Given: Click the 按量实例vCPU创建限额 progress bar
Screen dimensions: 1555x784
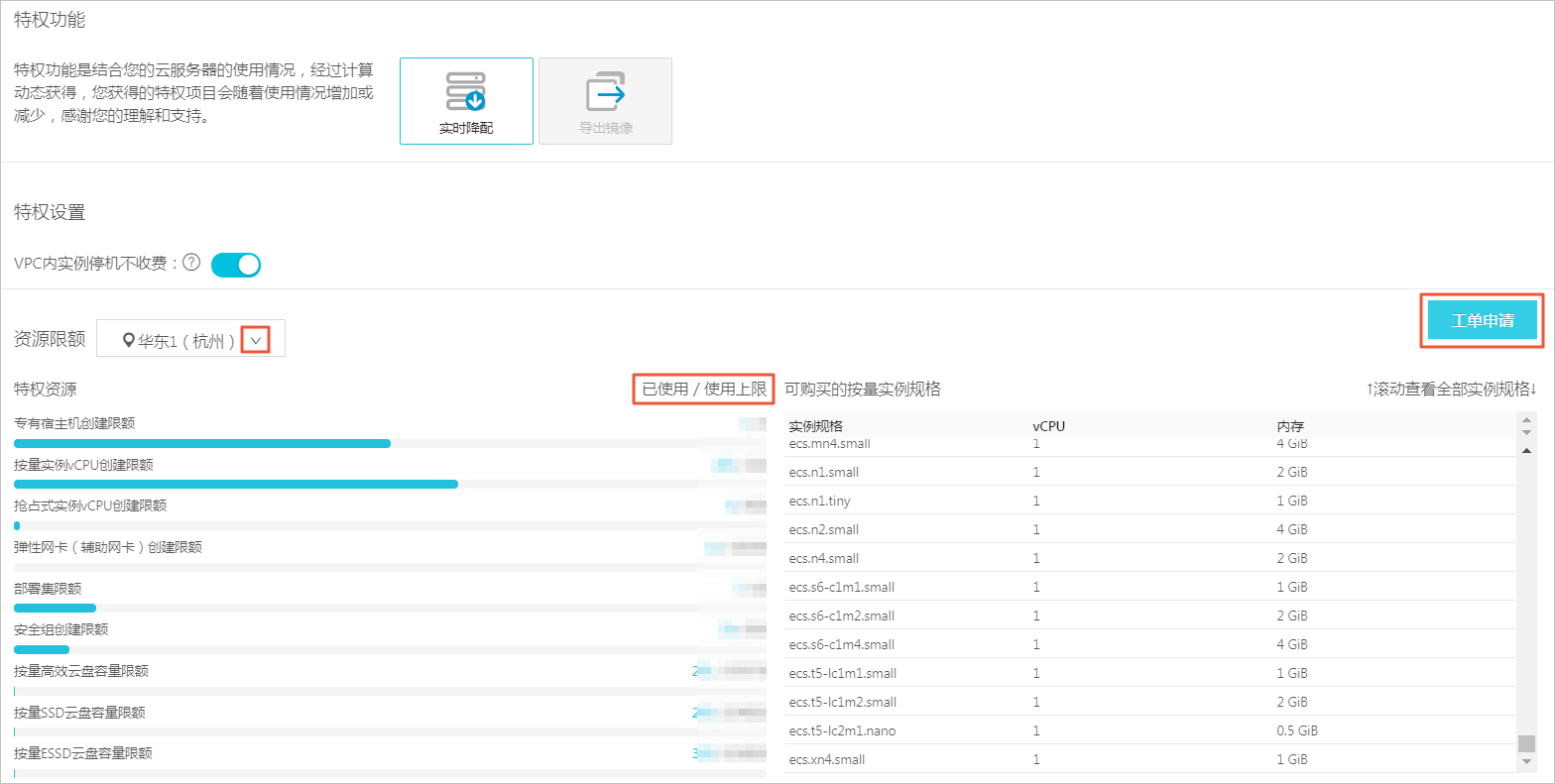Looking at the screenshot, I should pyautogui.click(x=390, y=485).
